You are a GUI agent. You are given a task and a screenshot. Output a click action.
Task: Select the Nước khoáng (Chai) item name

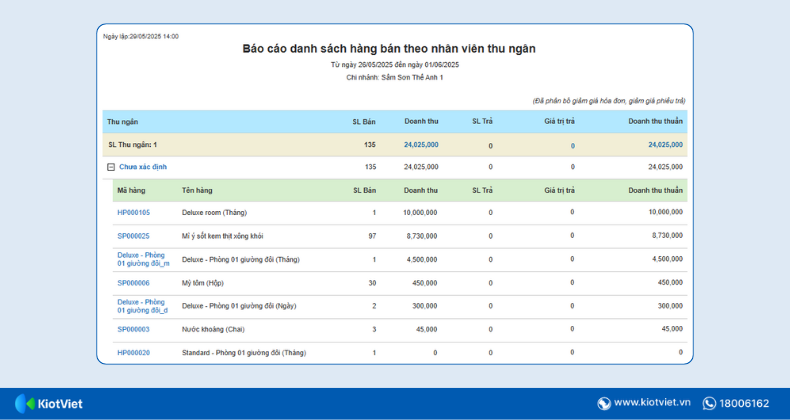(x=213, y=329)
